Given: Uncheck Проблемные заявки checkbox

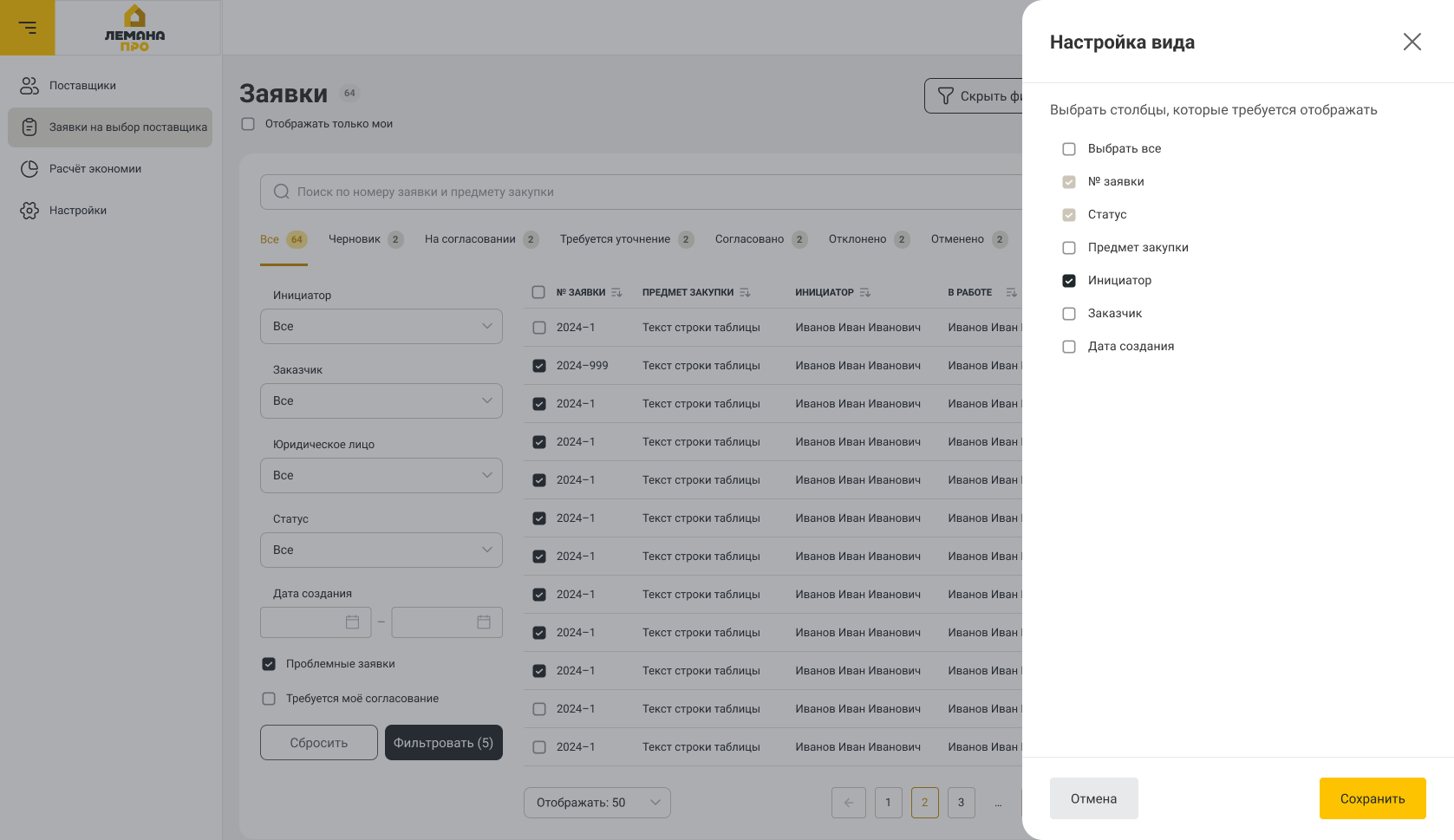Looking at the screenshot, I should coord(269,664).
